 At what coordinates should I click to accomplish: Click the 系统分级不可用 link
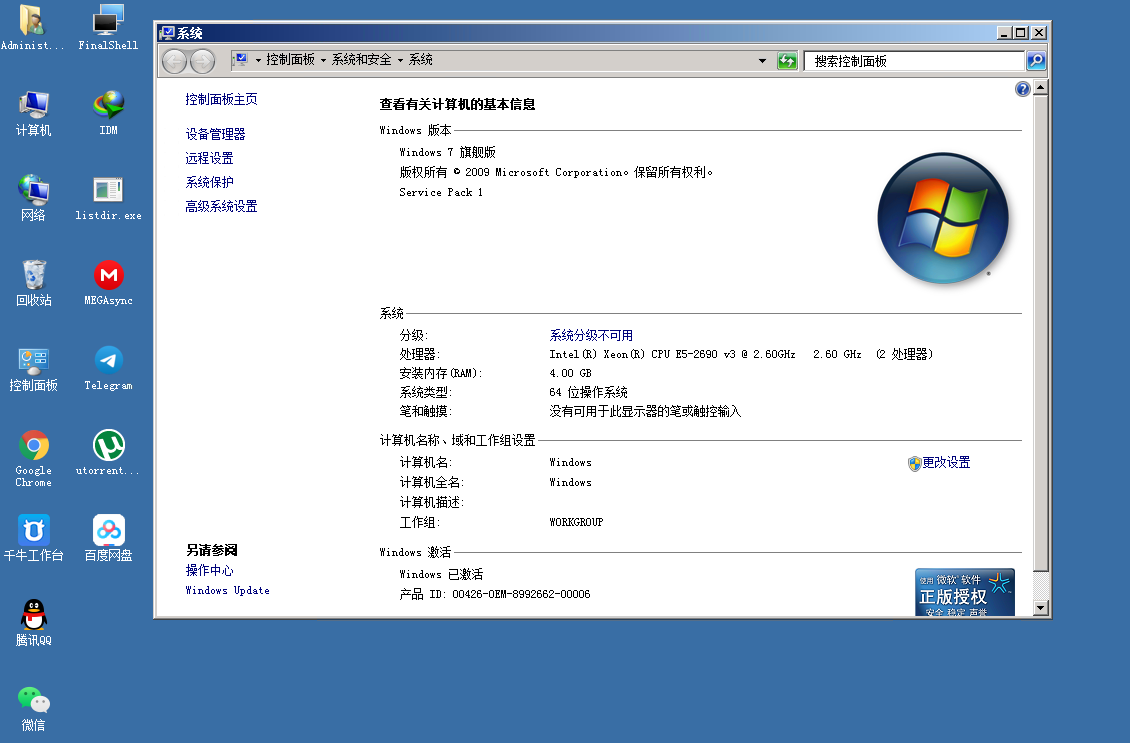tap(591, 336)
